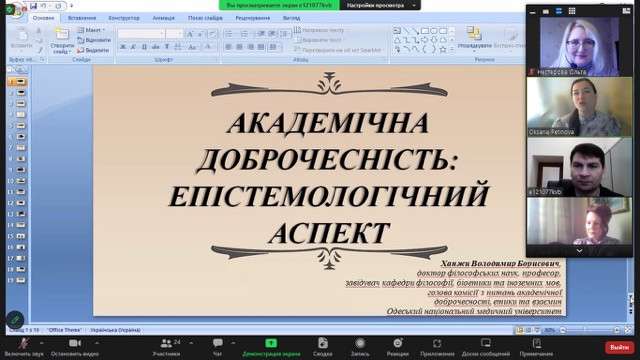Open the Insert ribbon tab
640x360 pixels.
82,18
